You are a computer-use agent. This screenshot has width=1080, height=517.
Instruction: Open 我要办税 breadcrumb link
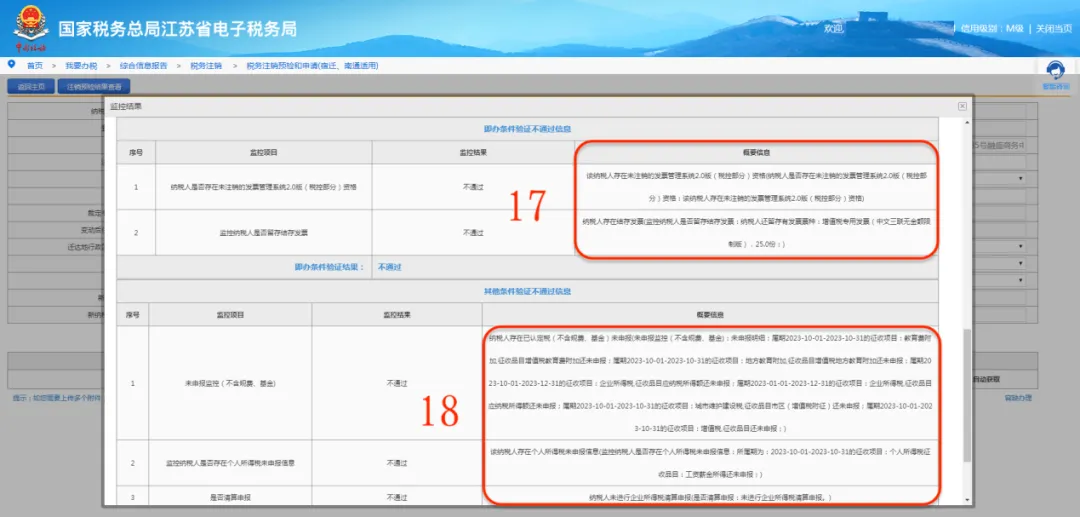(81, 65)
